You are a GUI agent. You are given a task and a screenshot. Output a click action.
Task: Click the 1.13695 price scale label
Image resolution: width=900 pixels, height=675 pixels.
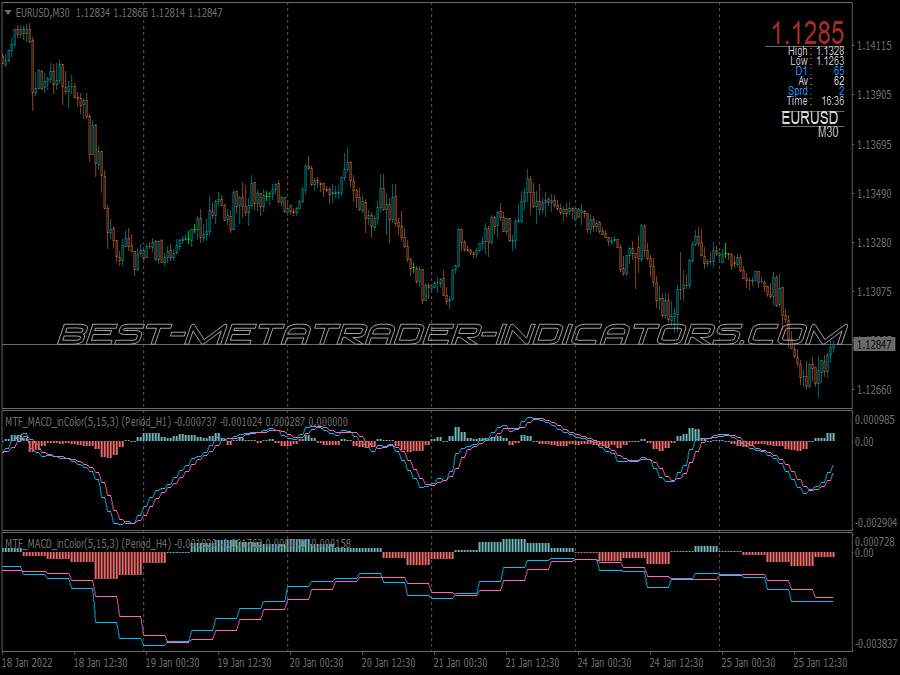coord(874,145)
